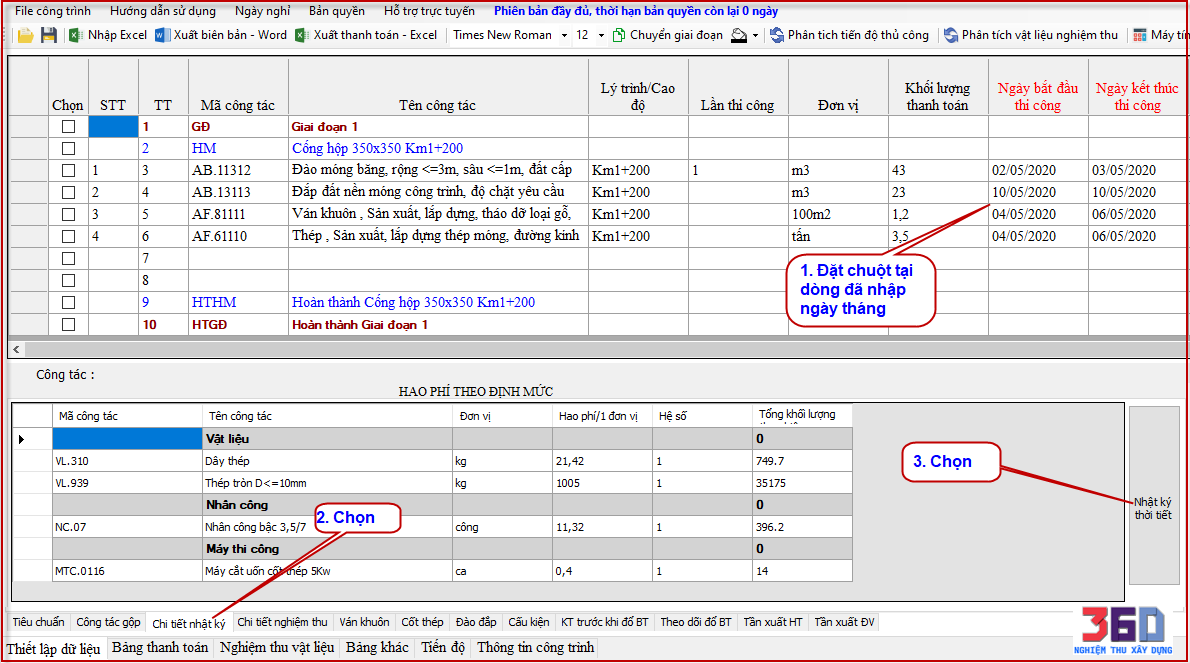Viewport: 1190px width, 663px height.
Task: Open the Nghiệm thu vật liệu bottom tab
Action: click(x=277, y=648)
